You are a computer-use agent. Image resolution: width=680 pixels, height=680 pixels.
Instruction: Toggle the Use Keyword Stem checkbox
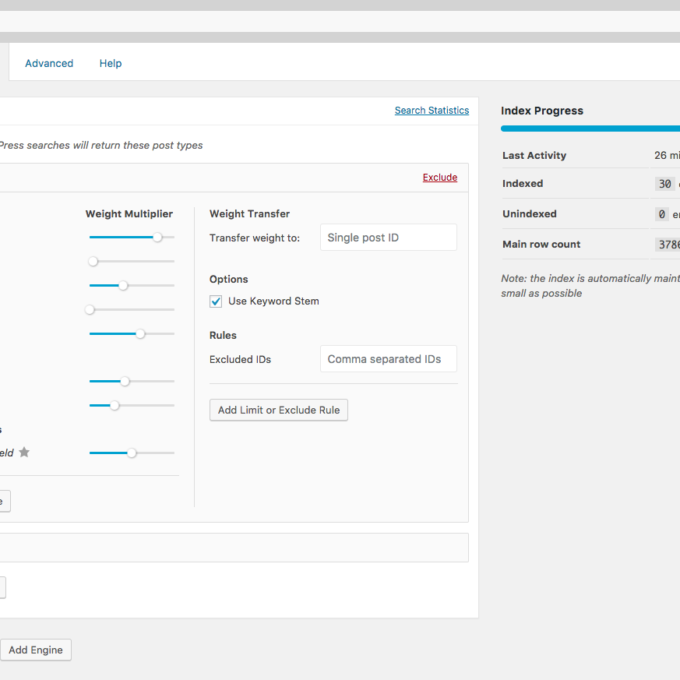click(x=216, y=301)
